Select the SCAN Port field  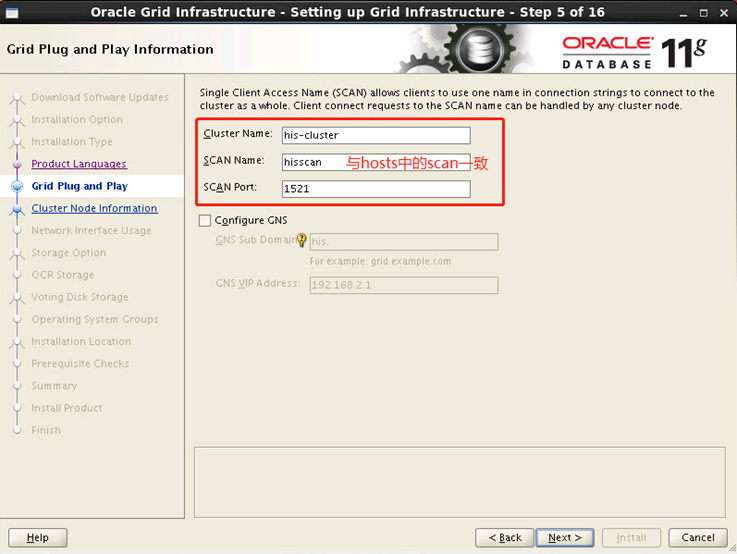(376, 189)
